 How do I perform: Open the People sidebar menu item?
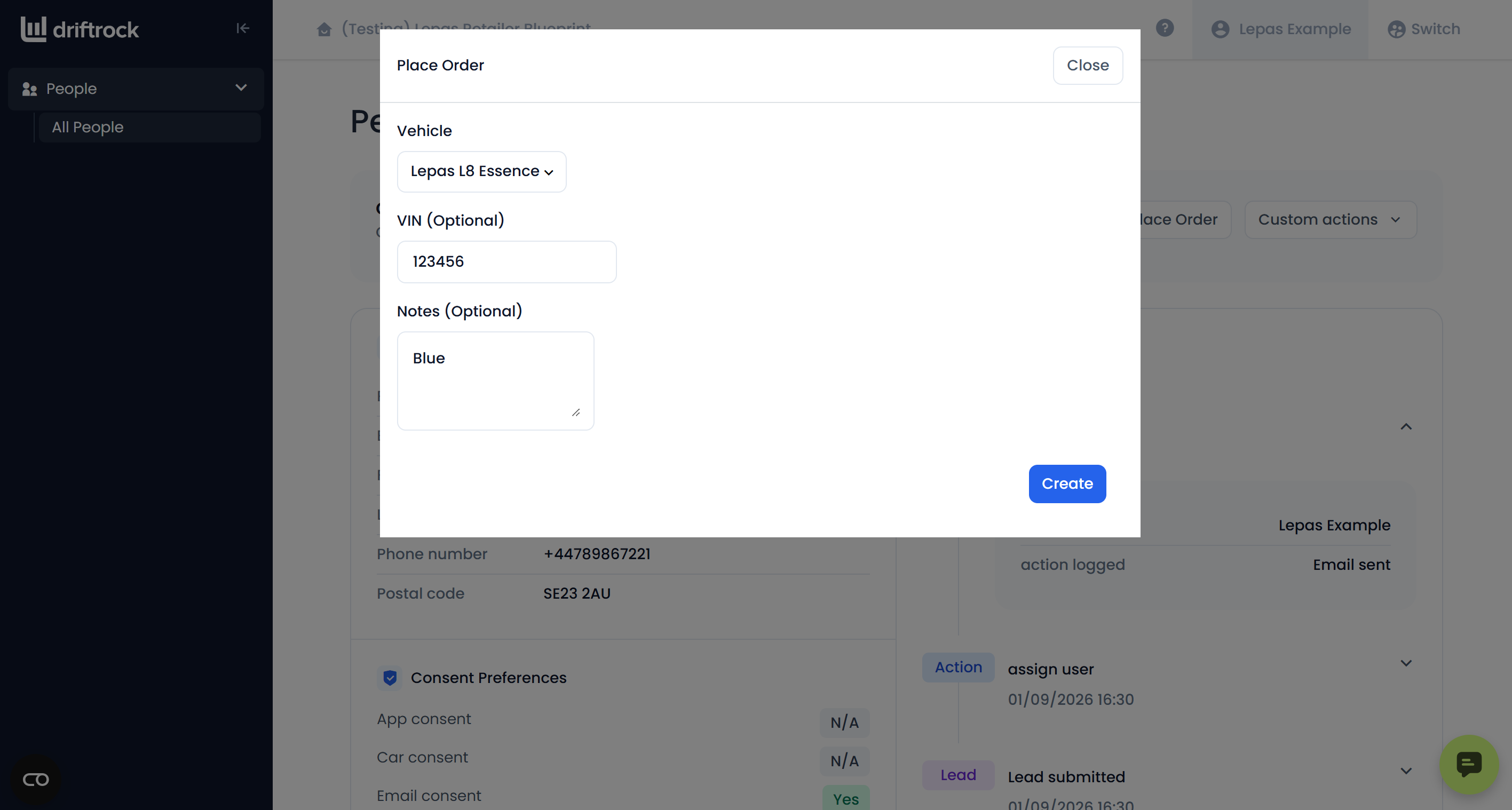(136, 89)
